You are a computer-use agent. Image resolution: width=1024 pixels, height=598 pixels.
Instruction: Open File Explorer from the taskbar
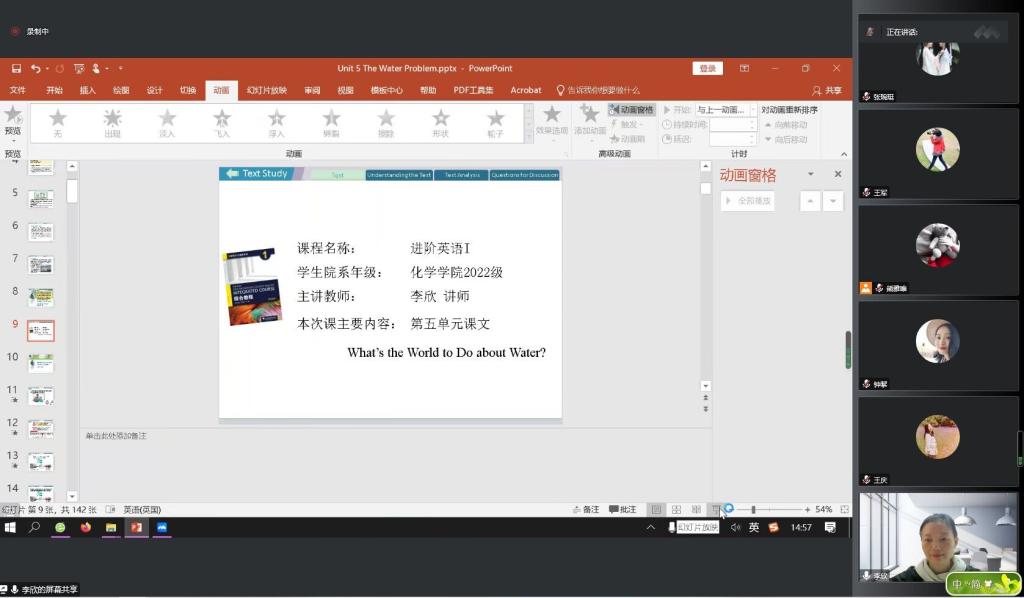111,527
